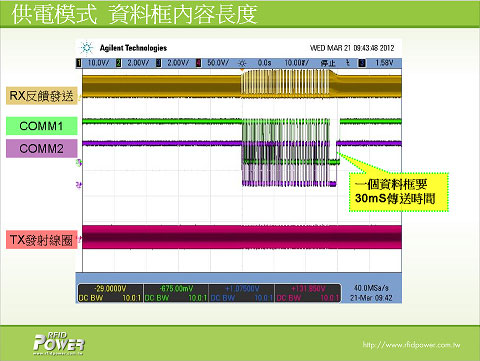This screenshot has width=480, height=361.
Task: Click the yellow 30mS callout note
Action: point(399,192)
